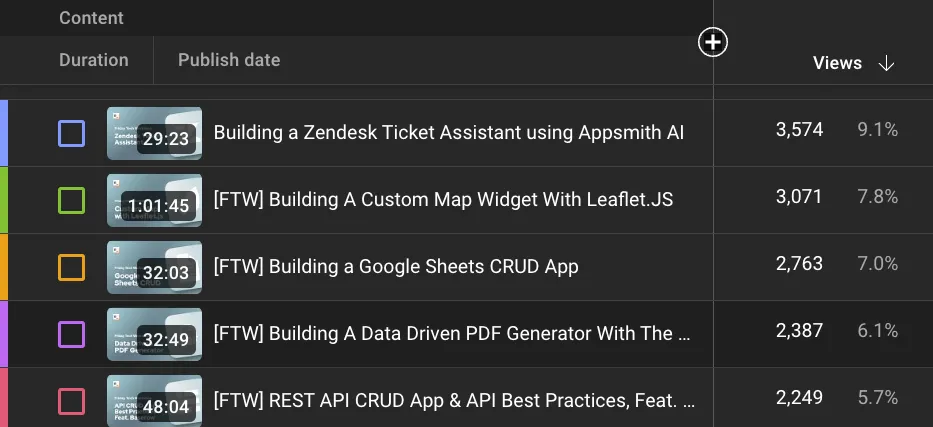933x427 pixels.
Task: Tick the checkbox for Zendesk Ticket Assistant video
Action: [x=71, y=133]
